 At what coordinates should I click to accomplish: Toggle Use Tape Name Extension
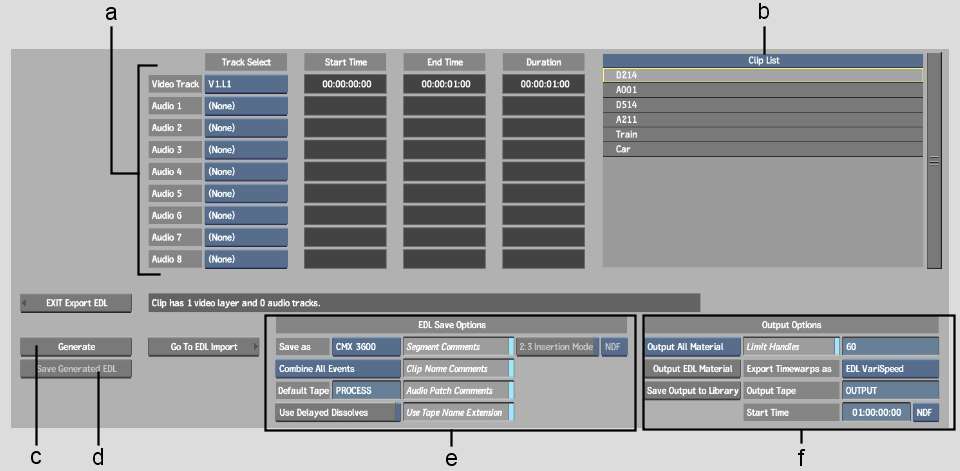pos(458,412)
